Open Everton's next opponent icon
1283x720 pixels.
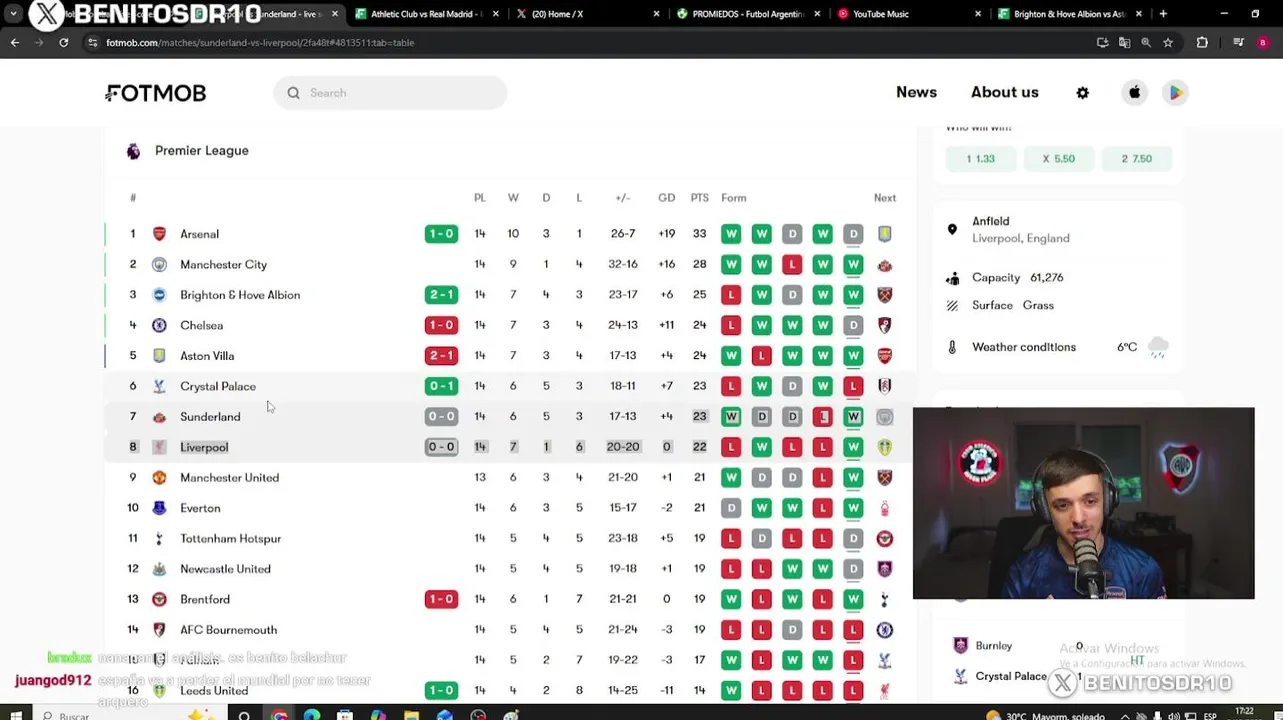pyautogui.click(x=885, y=508)
